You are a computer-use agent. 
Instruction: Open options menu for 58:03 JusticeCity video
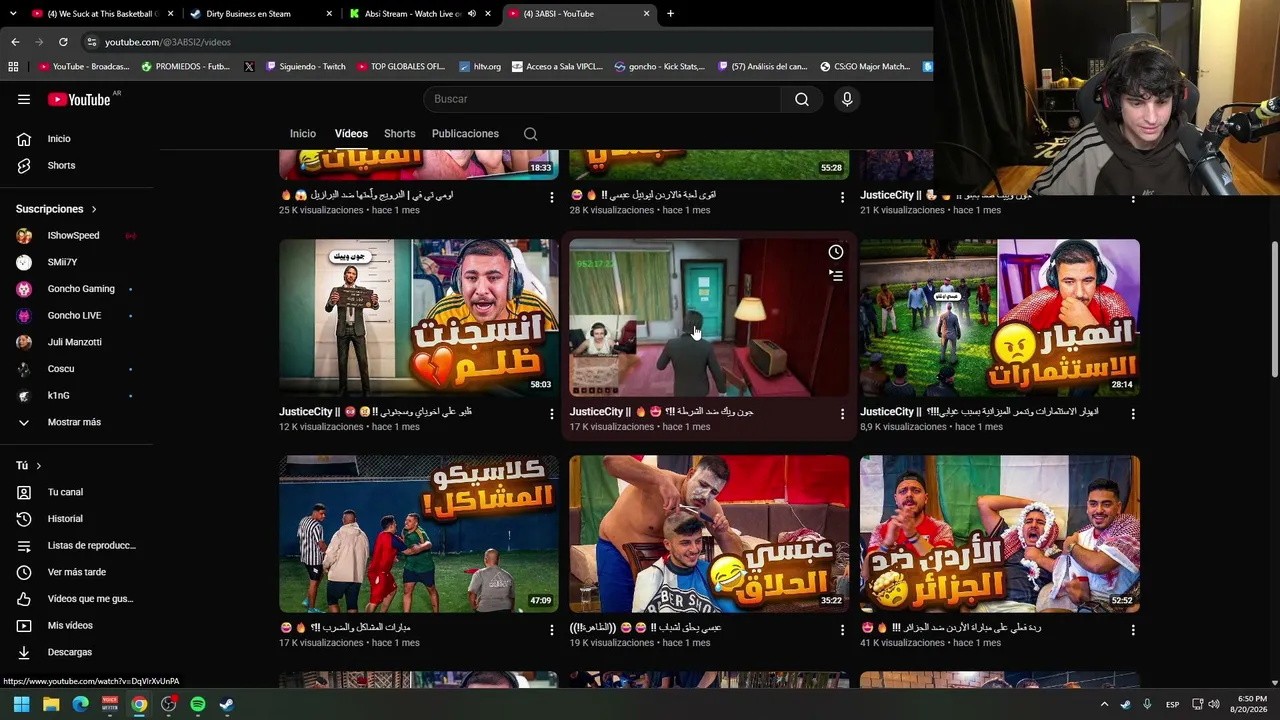point(551,414)
